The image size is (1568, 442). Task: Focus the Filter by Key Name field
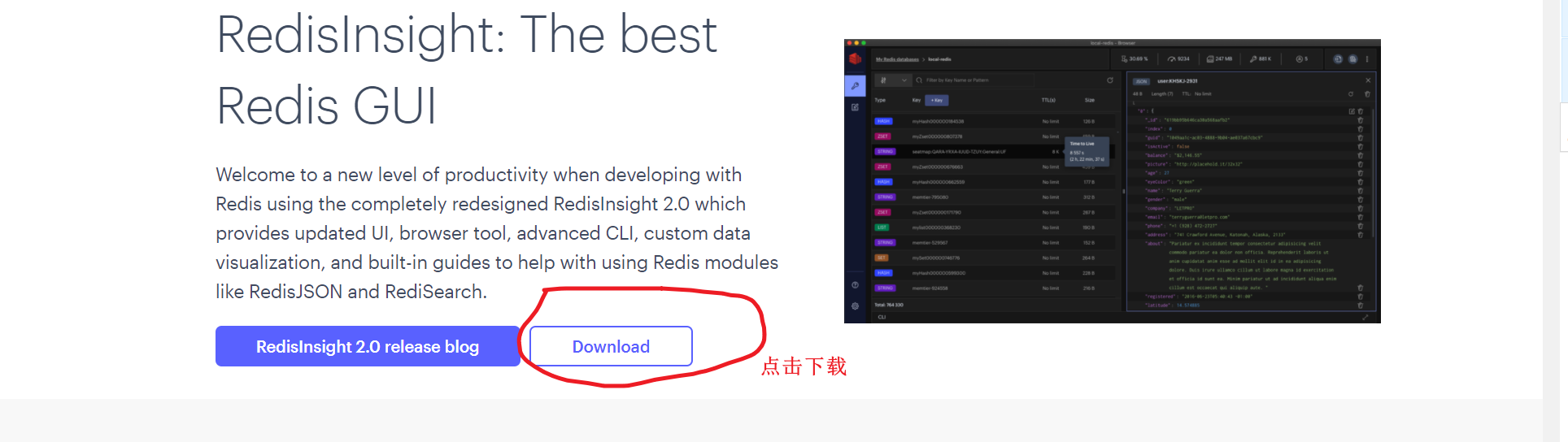[974, 80]
